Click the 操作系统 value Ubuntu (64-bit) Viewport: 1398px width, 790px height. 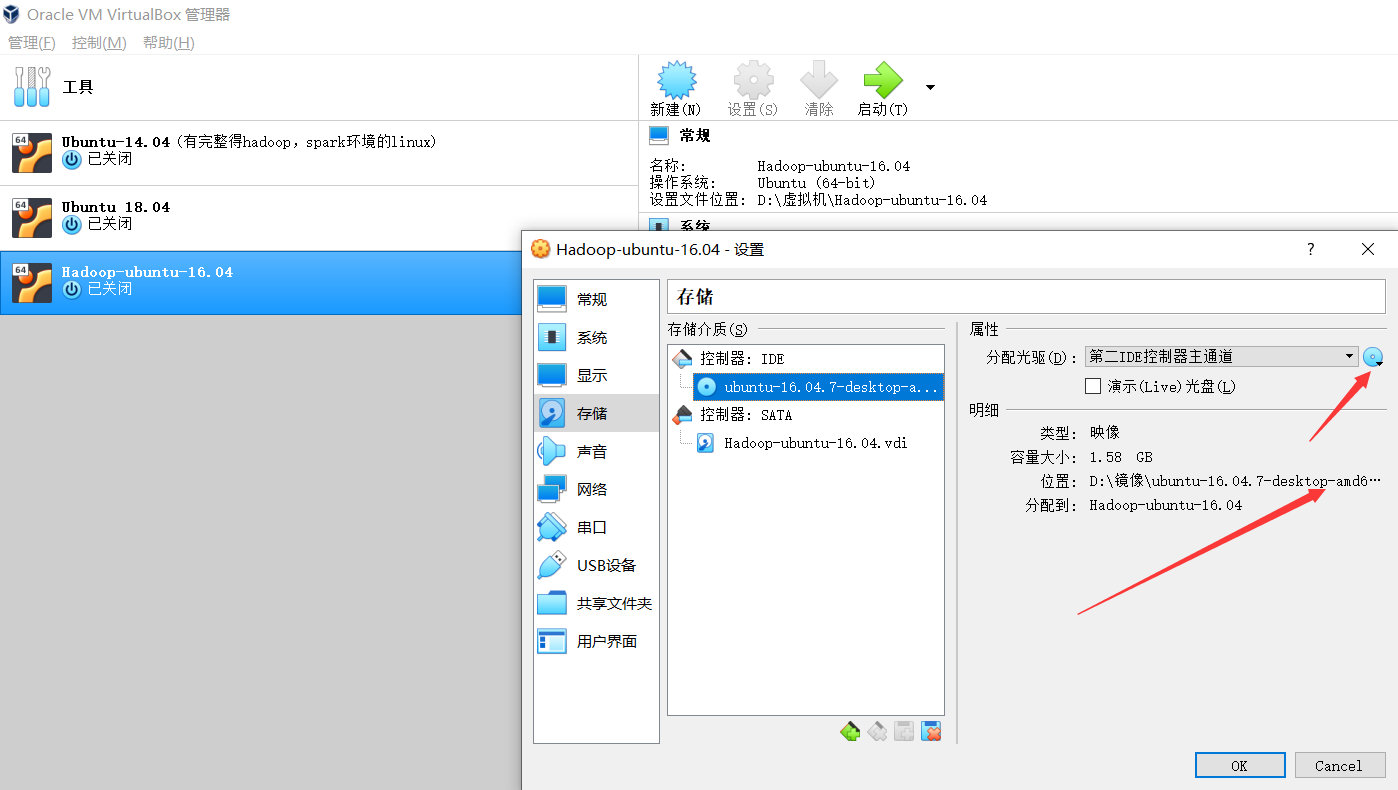(x=816, y=183)
